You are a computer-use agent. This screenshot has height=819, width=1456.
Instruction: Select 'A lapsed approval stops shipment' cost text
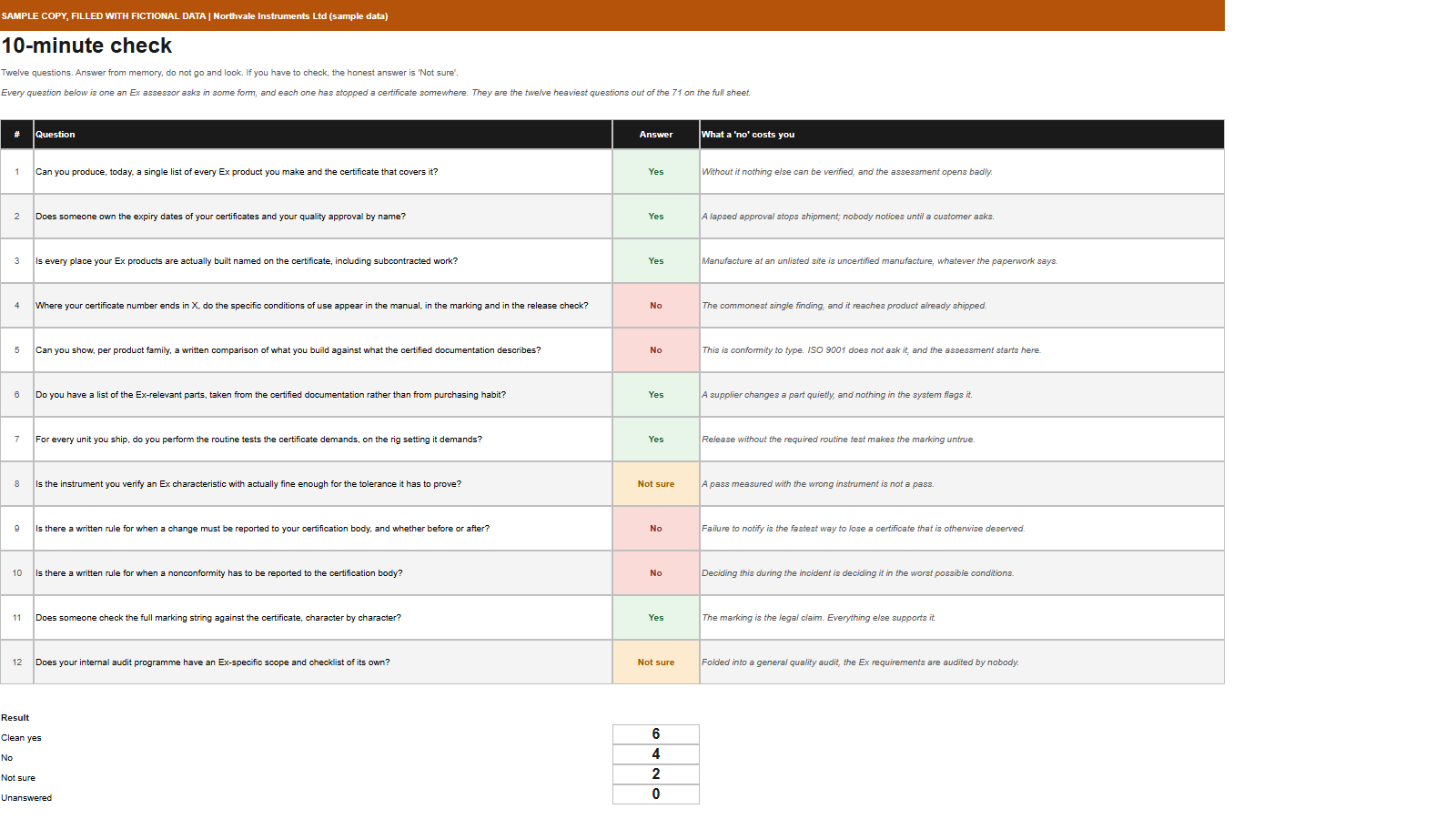848,217
